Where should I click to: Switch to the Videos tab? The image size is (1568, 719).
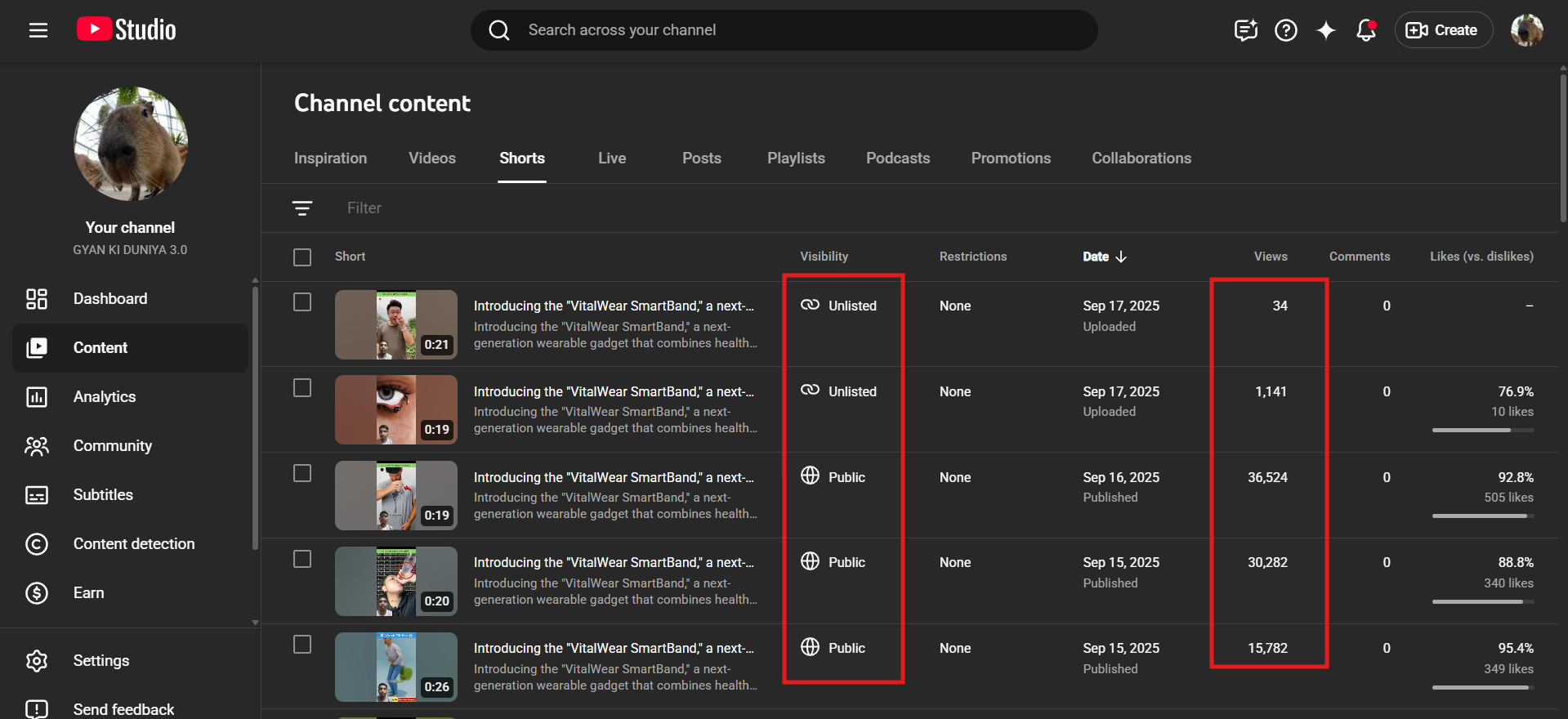(431, 159)
